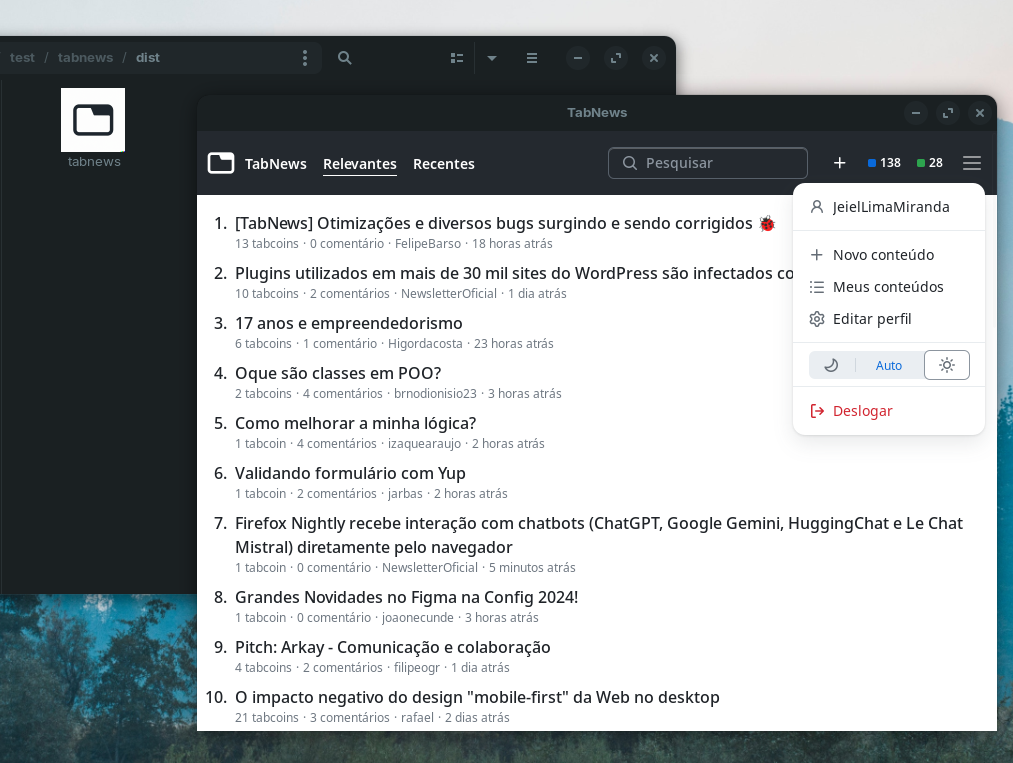Click the green TabCash counter 28
This screenshot has width=1013, height=763.
pyautogui.click(x=930, y=163)
